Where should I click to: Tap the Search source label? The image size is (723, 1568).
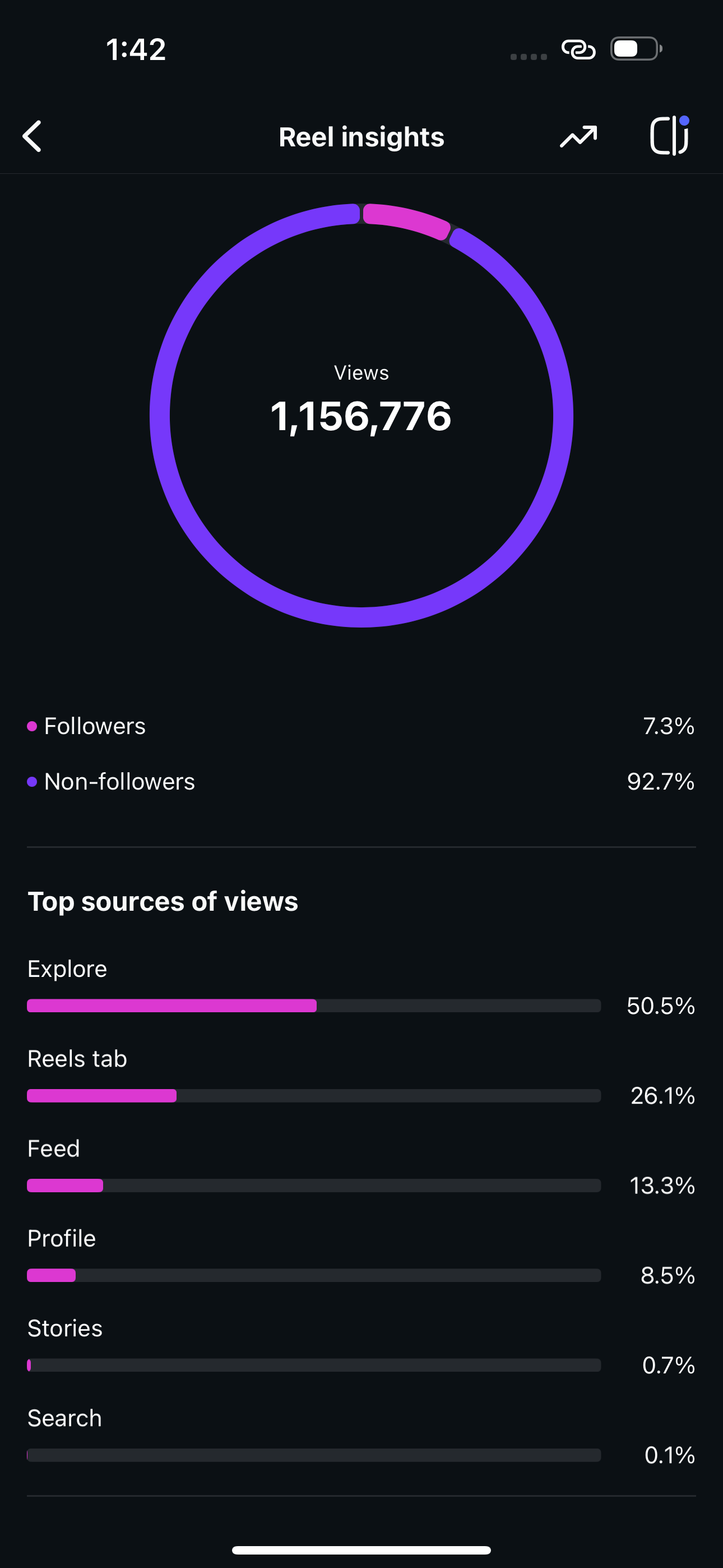click(64, 1418)
